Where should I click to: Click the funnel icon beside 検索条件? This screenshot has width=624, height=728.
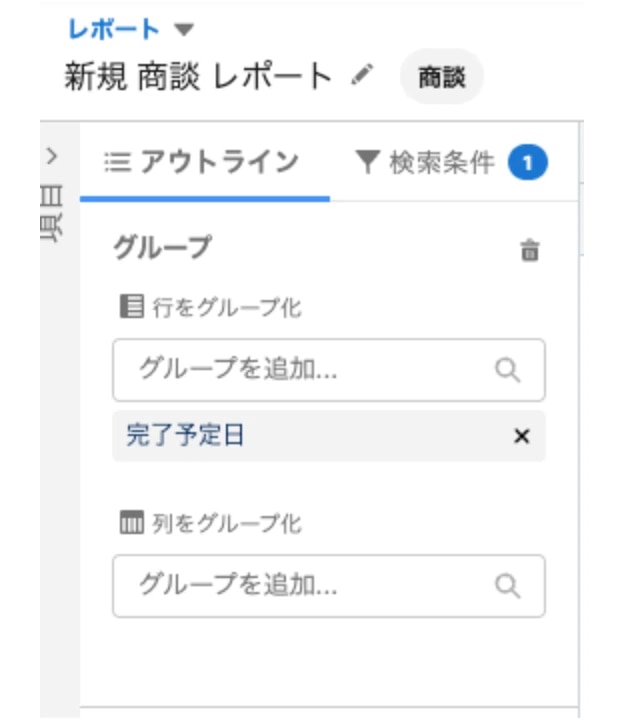pyautogui.click(x=368, y=162)
